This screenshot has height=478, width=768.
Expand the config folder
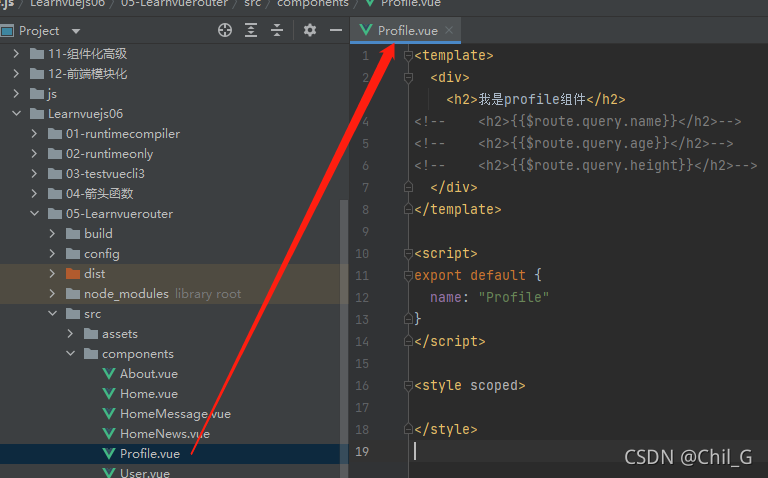click(x=52, y=254)
